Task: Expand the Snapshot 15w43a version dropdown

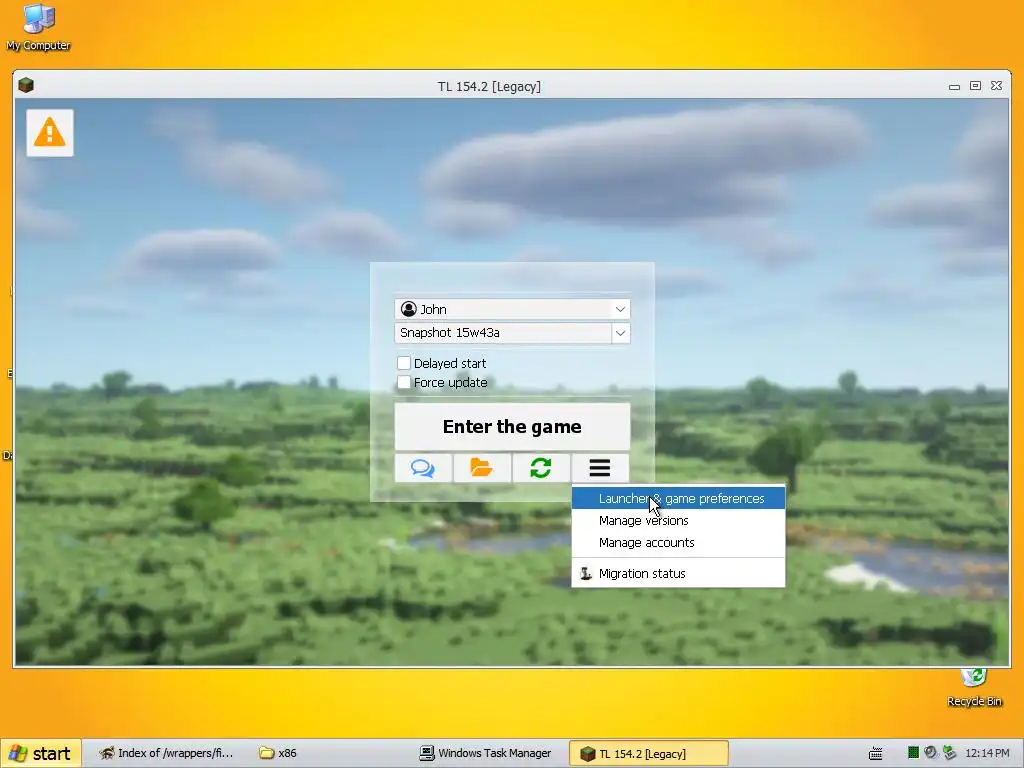Action: point(620,333)
